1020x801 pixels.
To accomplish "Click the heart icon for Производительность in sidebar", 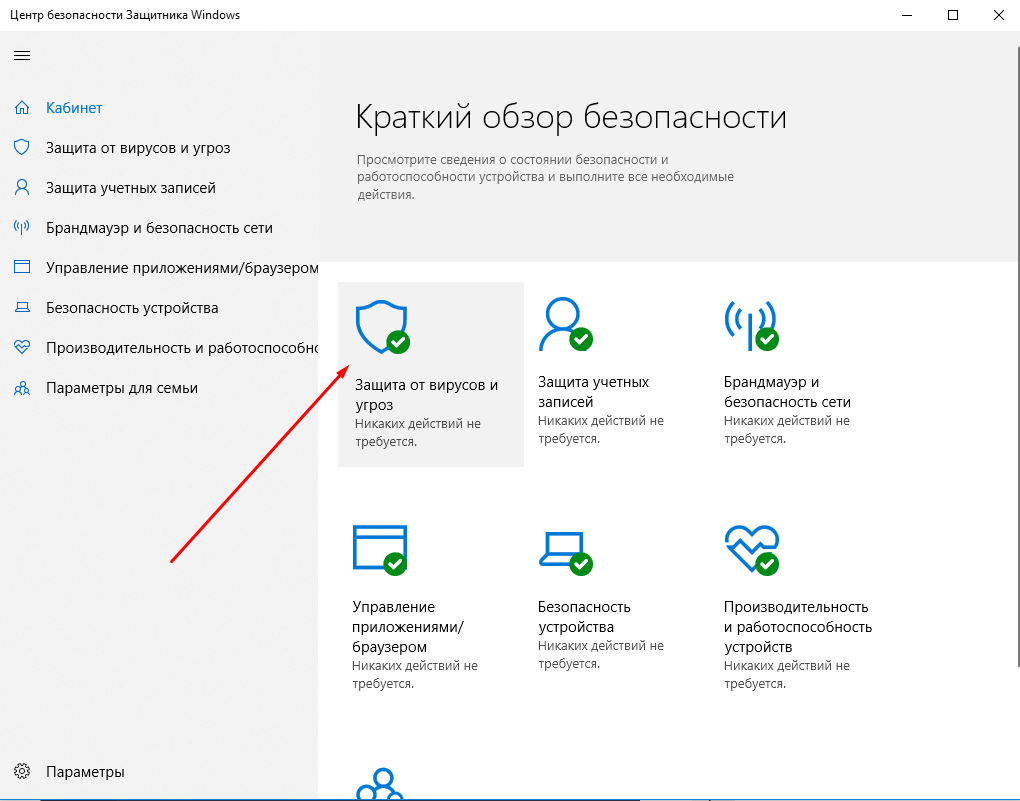I will [22, 347].
